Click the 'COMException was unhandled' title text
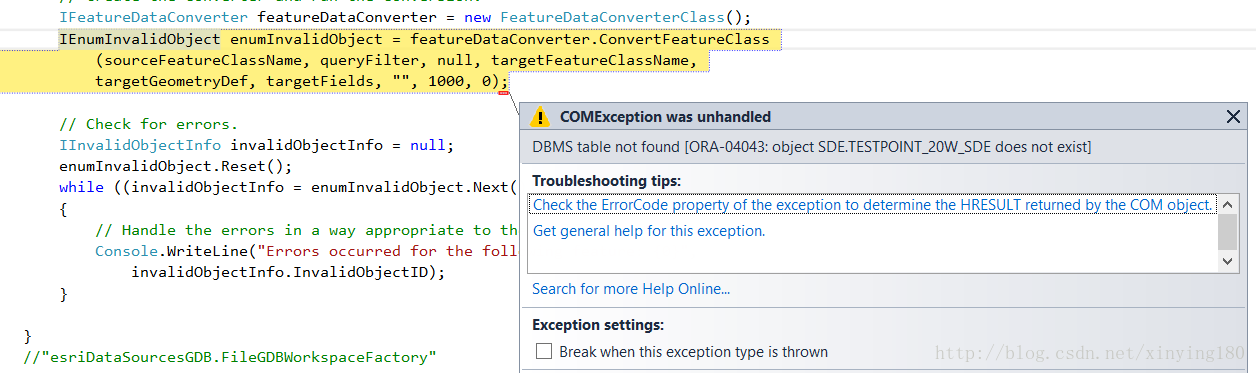 coord(665,117)
